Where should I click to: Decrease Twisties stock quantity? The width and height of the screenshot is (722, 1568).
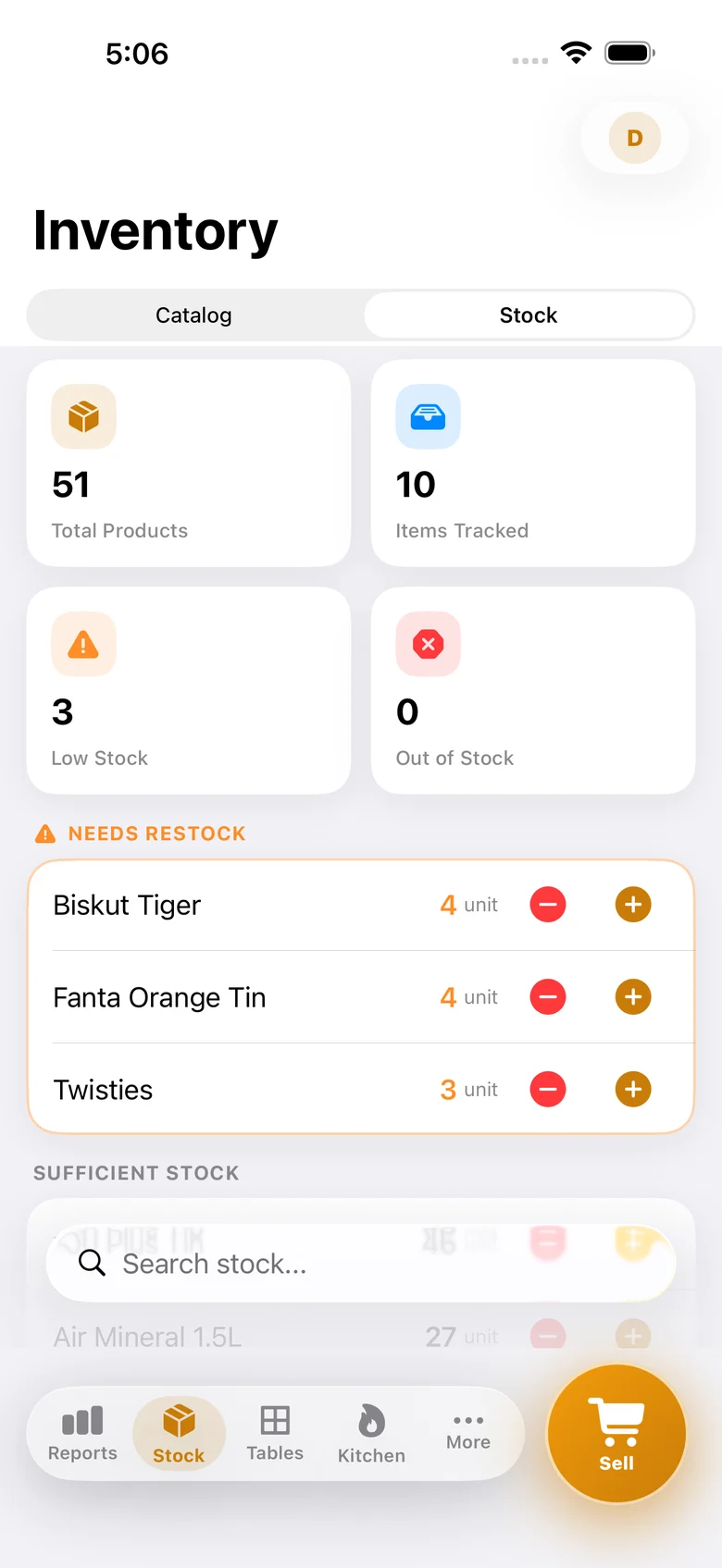[548, 1089]
